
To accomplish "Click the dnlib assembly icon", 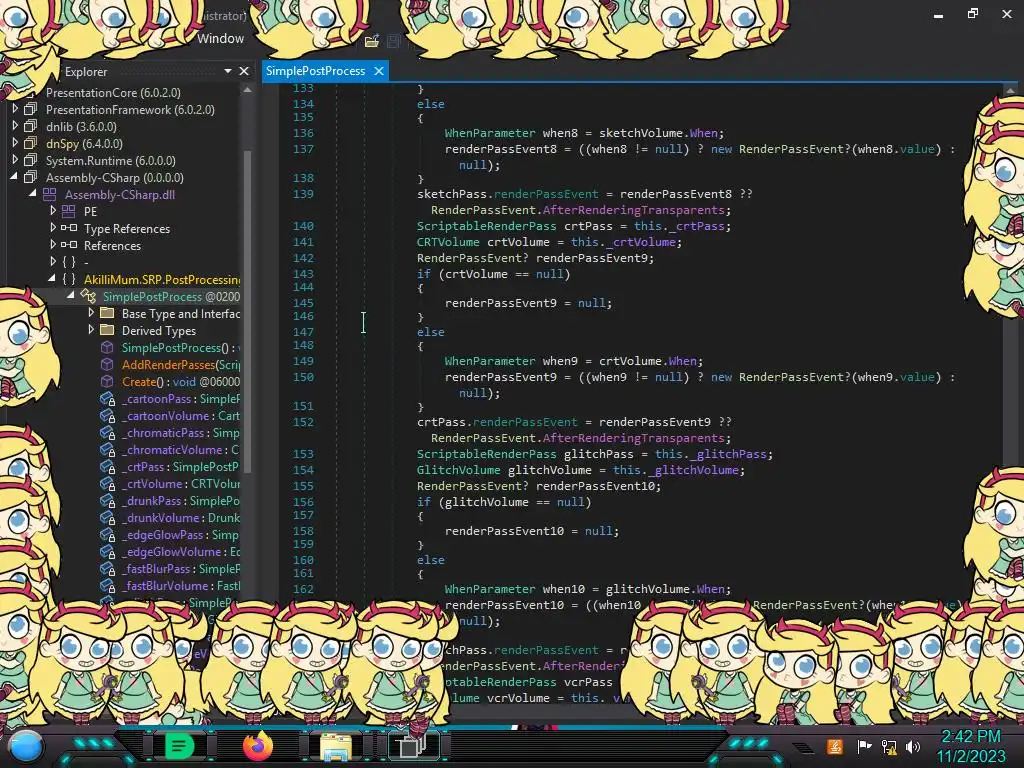I will [x=31, y=126].
